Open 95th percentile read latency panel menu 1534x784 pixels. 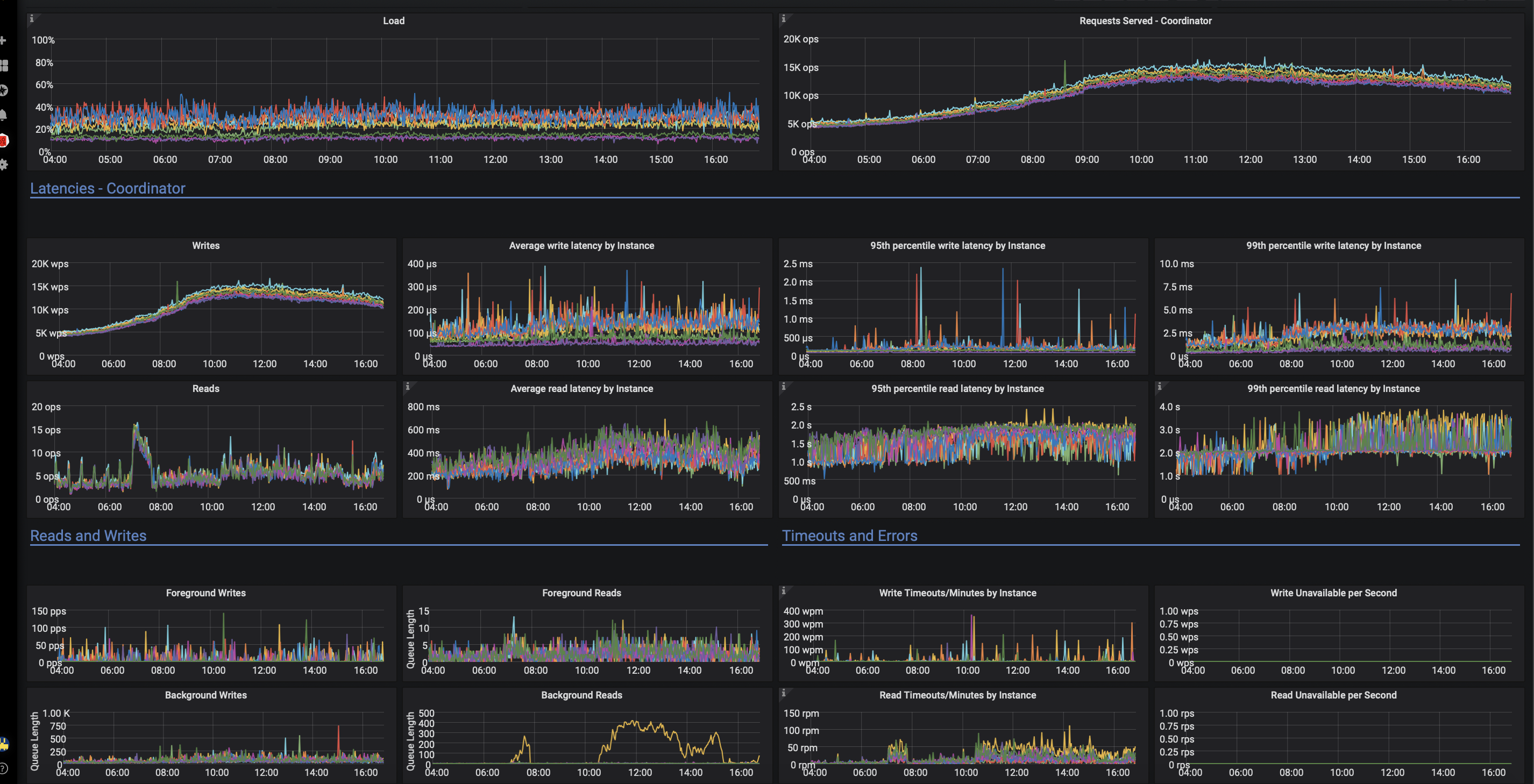(x=957, y=389)
